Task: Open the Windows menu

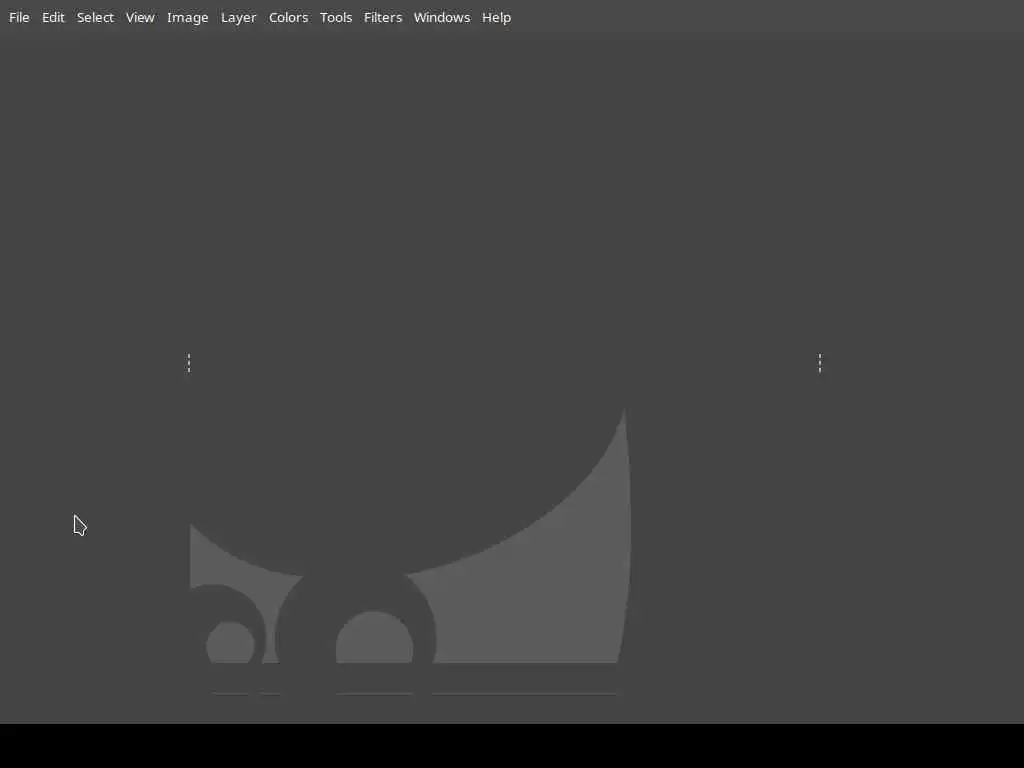Action: point(441,18)
